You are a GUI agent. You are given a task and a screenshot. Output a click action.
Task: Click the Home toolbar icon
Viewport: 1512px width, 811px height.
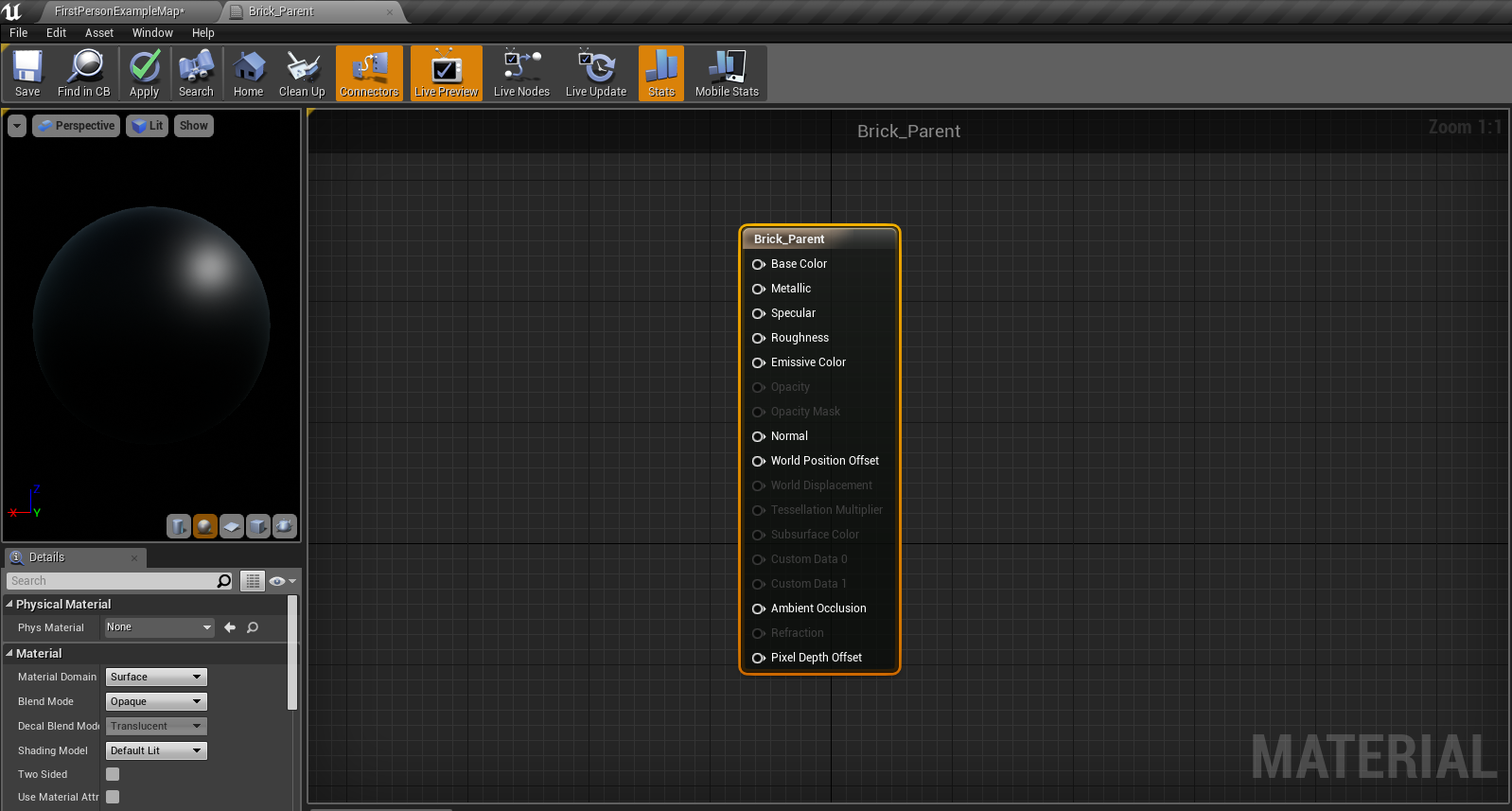248,74
